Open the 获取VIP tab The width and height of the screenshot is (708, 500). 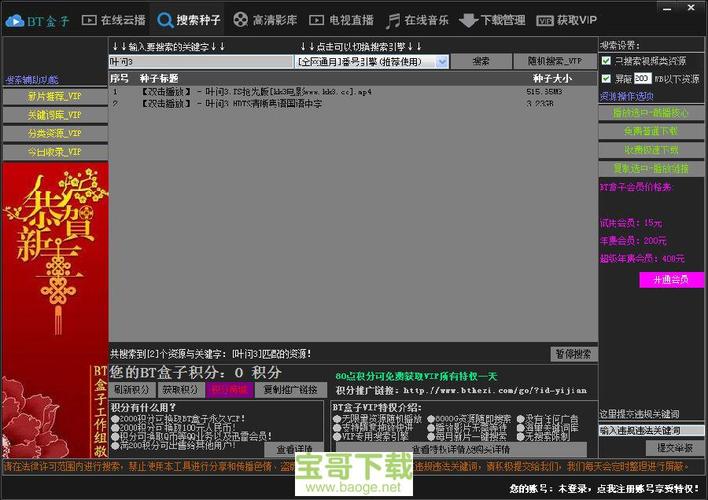click(567, 20)
